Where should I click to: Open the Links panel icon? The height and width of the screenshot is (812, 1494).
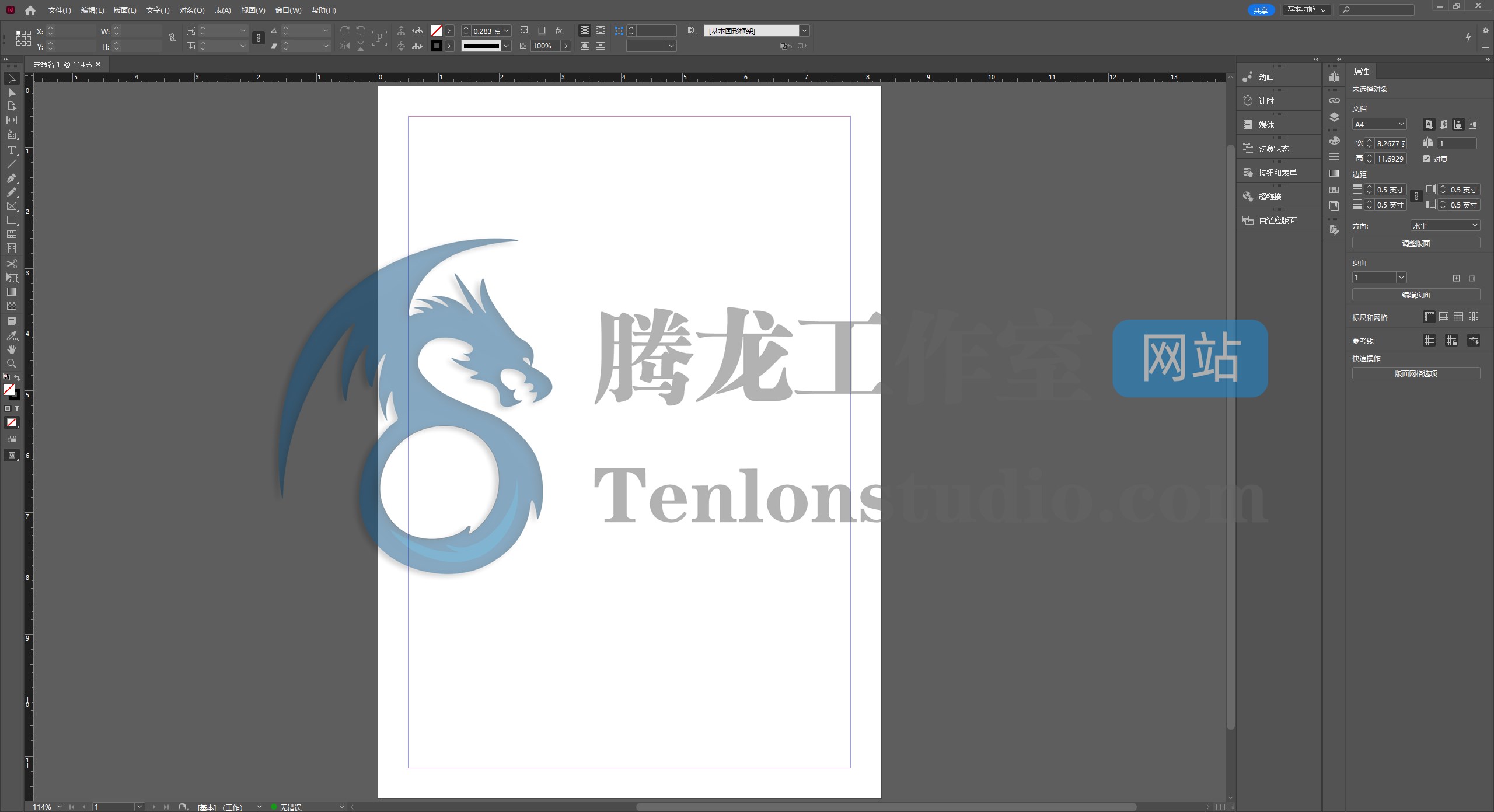(1334, 100)
